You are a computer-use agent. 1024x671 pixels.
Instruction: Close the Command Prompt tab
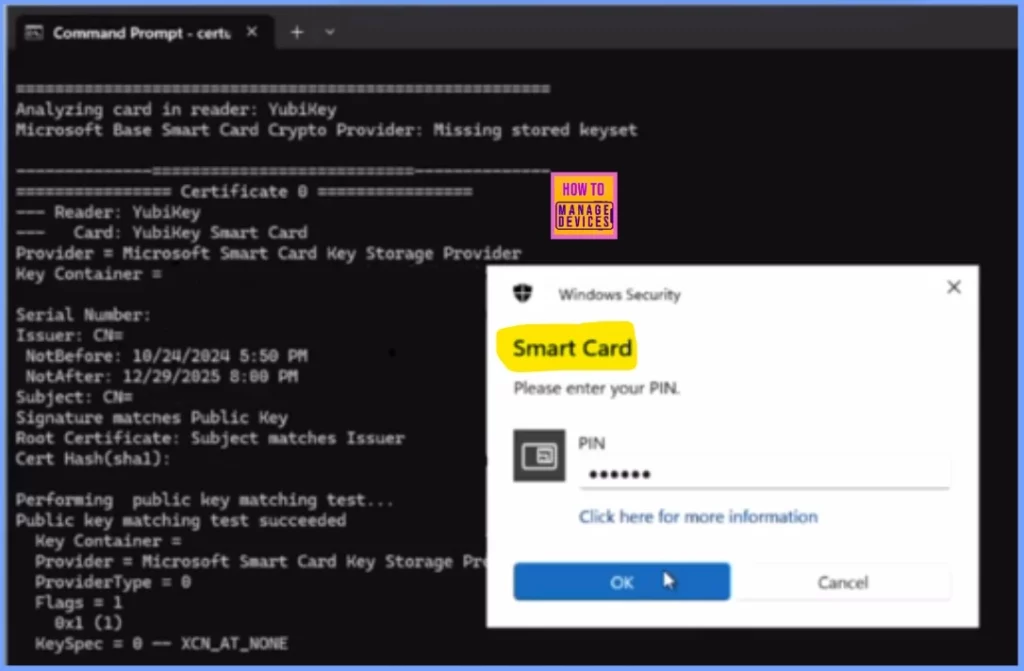252,32
